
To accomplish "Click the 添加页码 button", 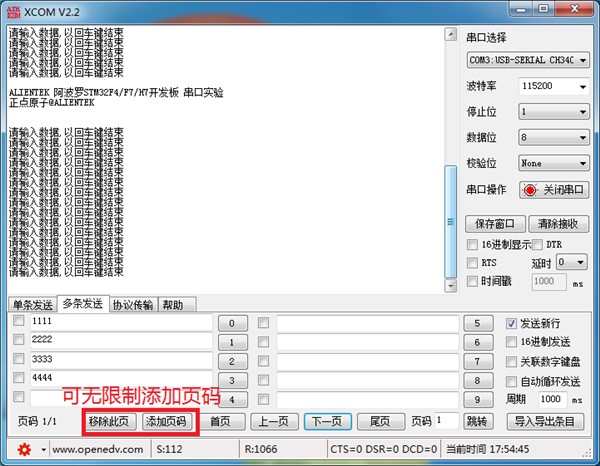I will tap(166, 422).
